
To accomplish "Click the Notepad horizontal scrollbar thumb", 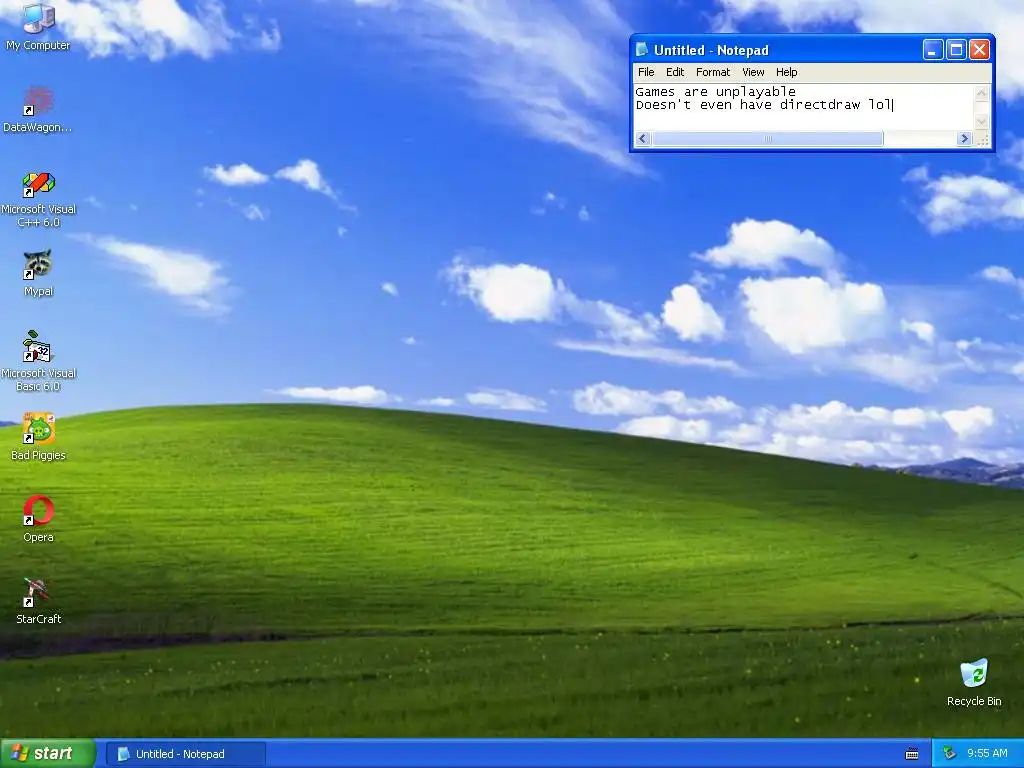I will [767, 138].
